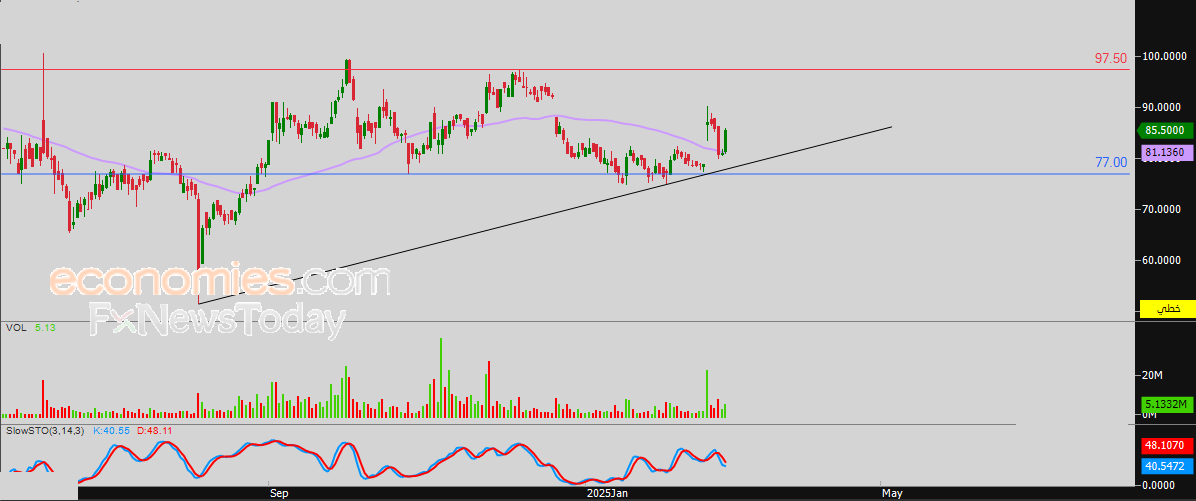This screenshot has height=501, width=1196.
Task: Click the red 48.1070 stochastic D tag
Action: [1164, 446]
